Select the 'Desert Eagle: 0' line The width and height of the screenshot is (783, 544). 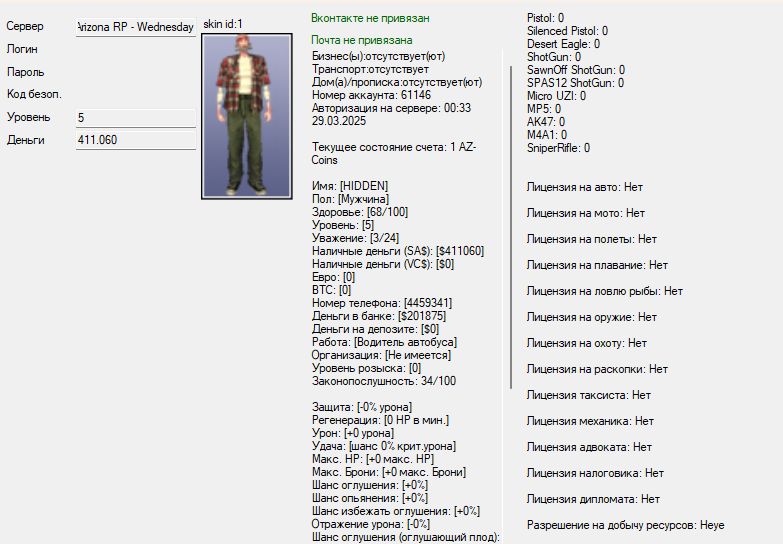tap(563, 44)
